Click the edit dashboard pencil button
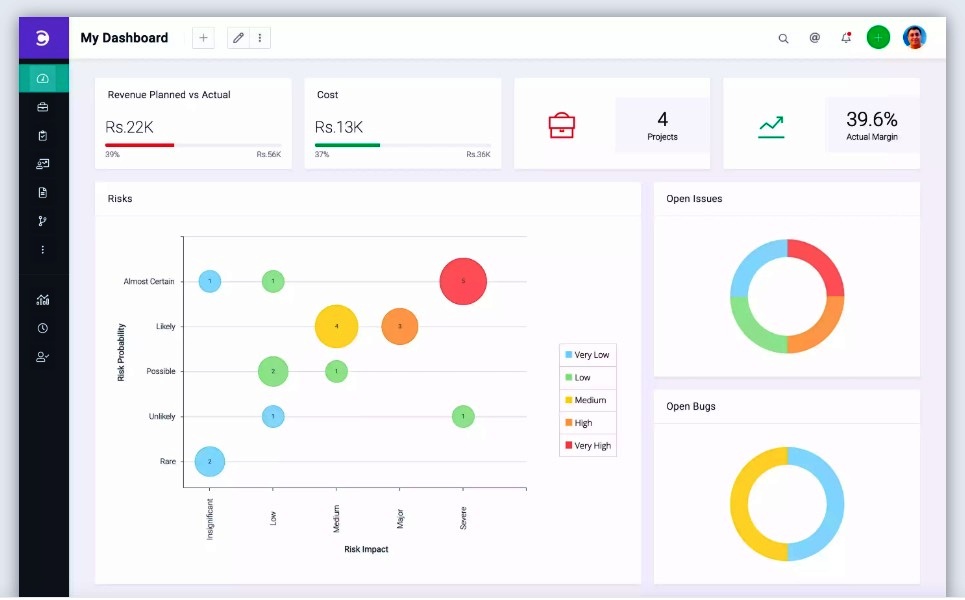 click(x=238, y=38)
